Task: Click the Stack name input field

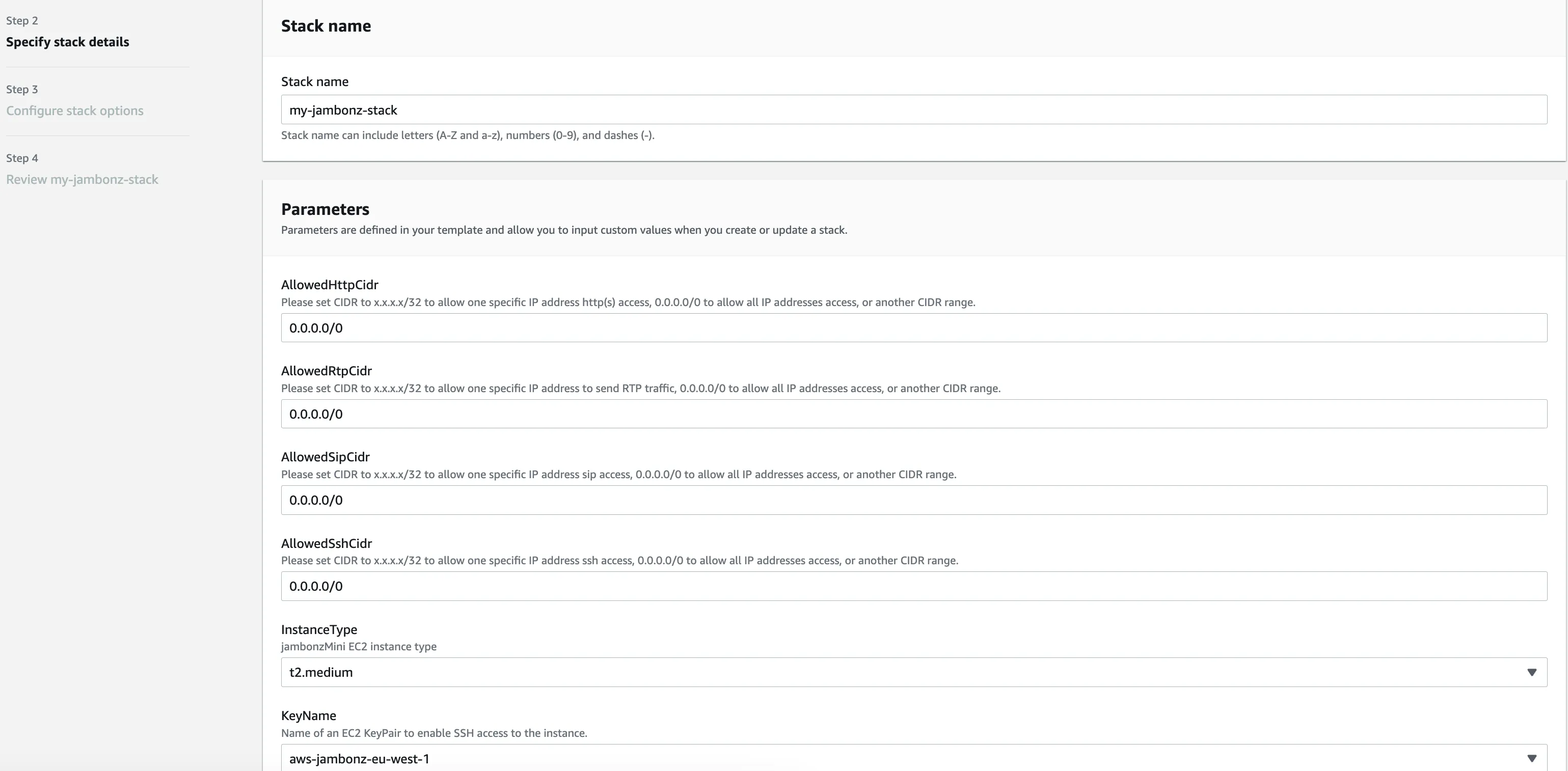Action: [914, 109]
